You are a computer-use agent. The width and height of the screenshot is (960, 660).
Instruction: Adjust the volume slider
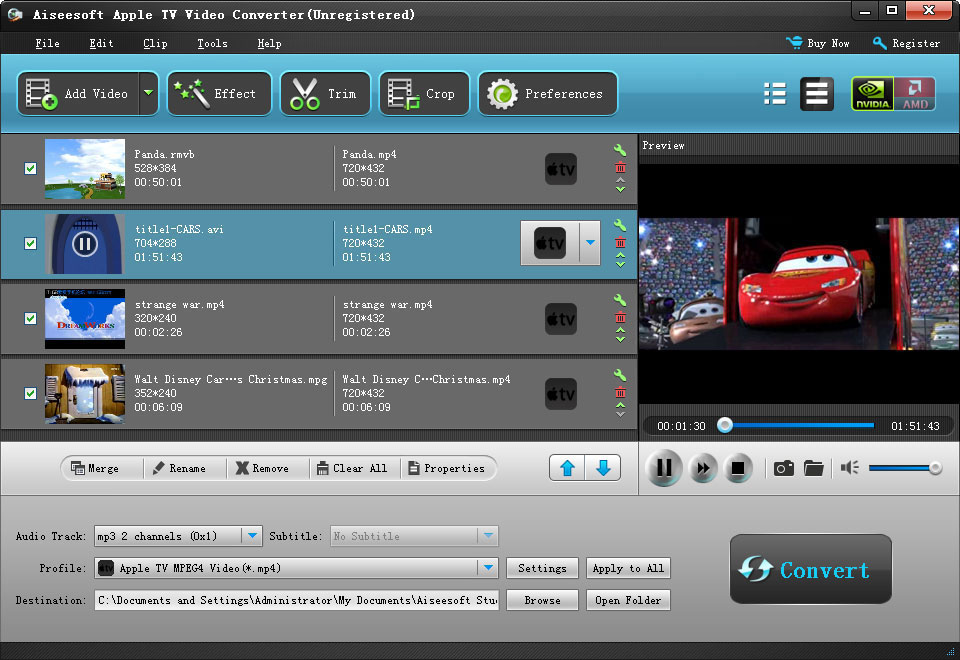click(905, 468)
